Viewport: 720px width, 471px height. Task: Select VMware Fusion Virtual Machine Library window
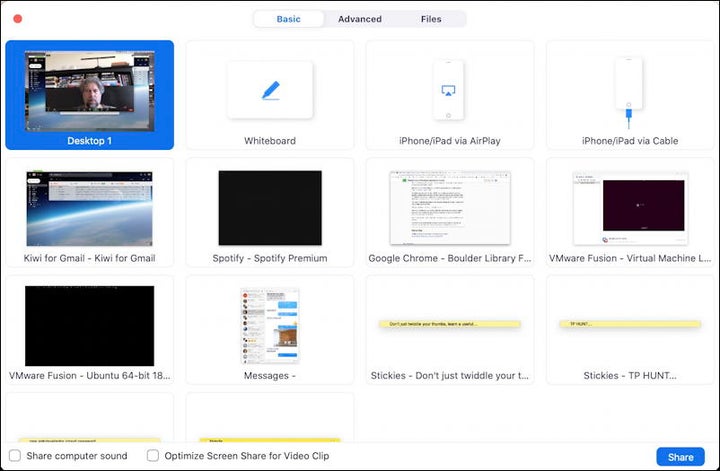click(629, 208)
